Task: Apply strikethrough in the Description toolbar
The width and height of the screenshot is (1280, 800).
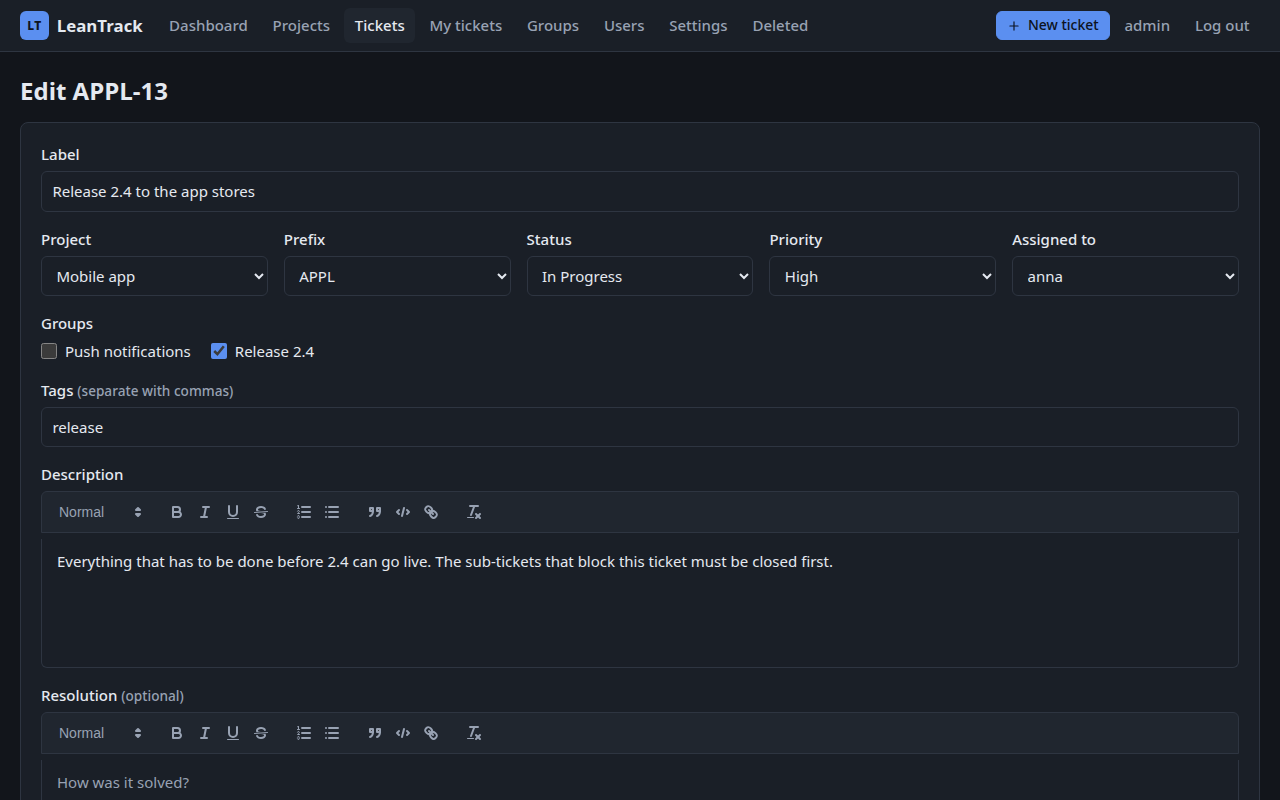Action: [261, 512]
